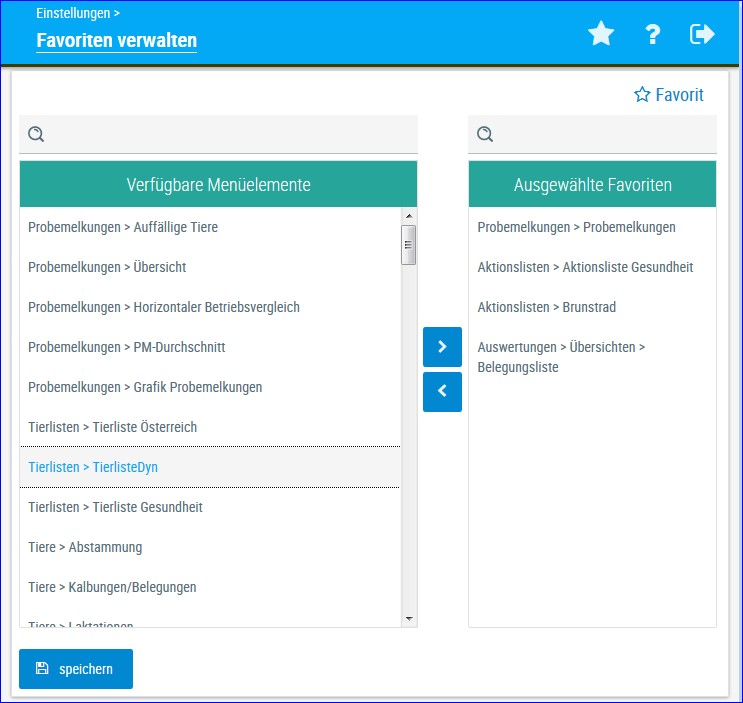
Task: Focus the search field for available elements
Action: click(x=230, y=134)
